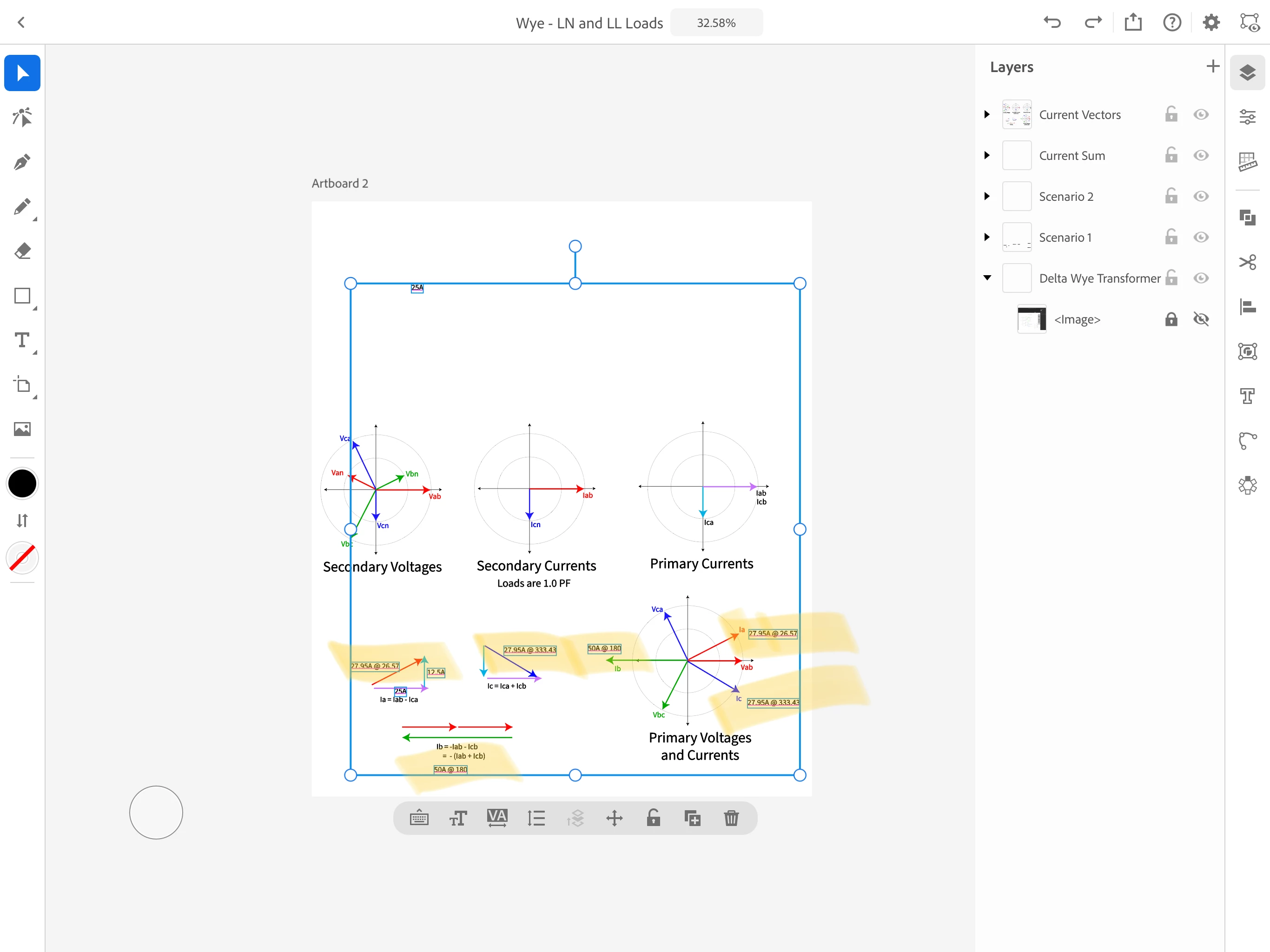Expand the Scenario 1 layer

click(x=987, y=237)
